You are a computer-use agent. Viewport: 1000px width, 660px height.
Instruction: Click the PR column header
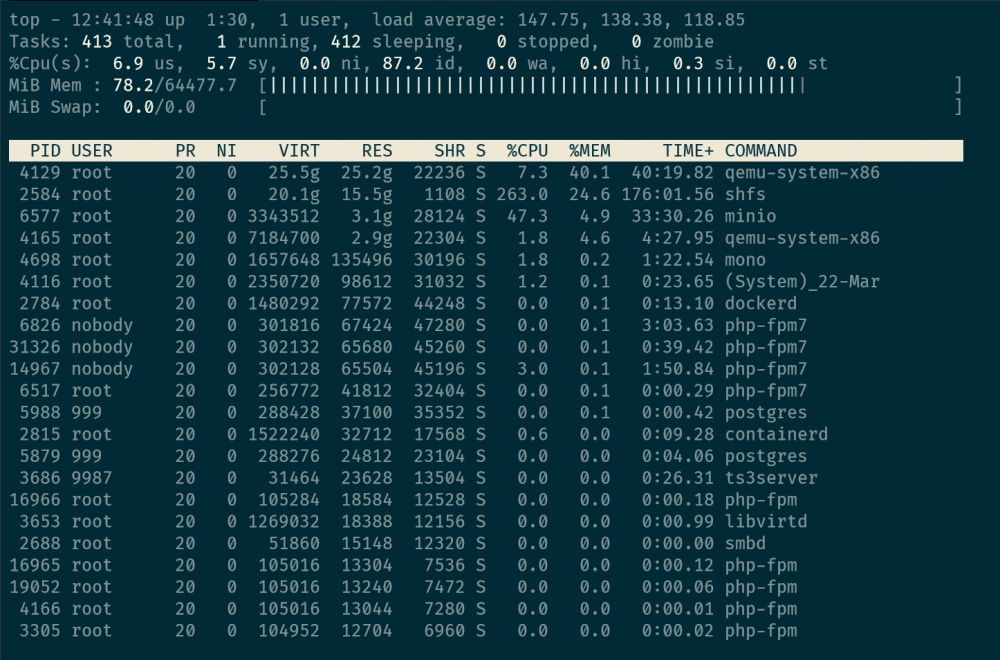tap(186, 150)
